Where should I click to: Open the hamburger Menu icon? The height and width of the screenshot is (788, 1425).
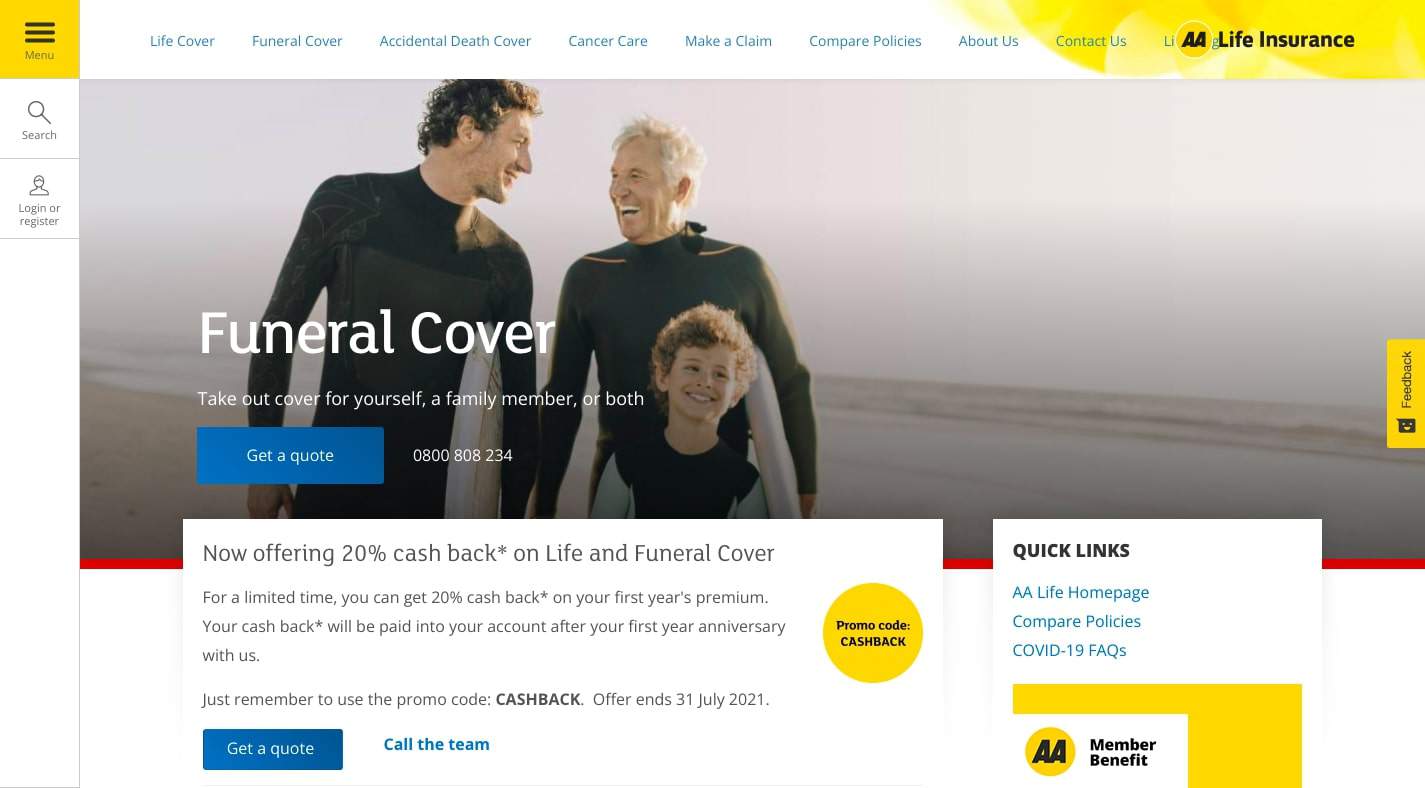[x=39, y=33]
